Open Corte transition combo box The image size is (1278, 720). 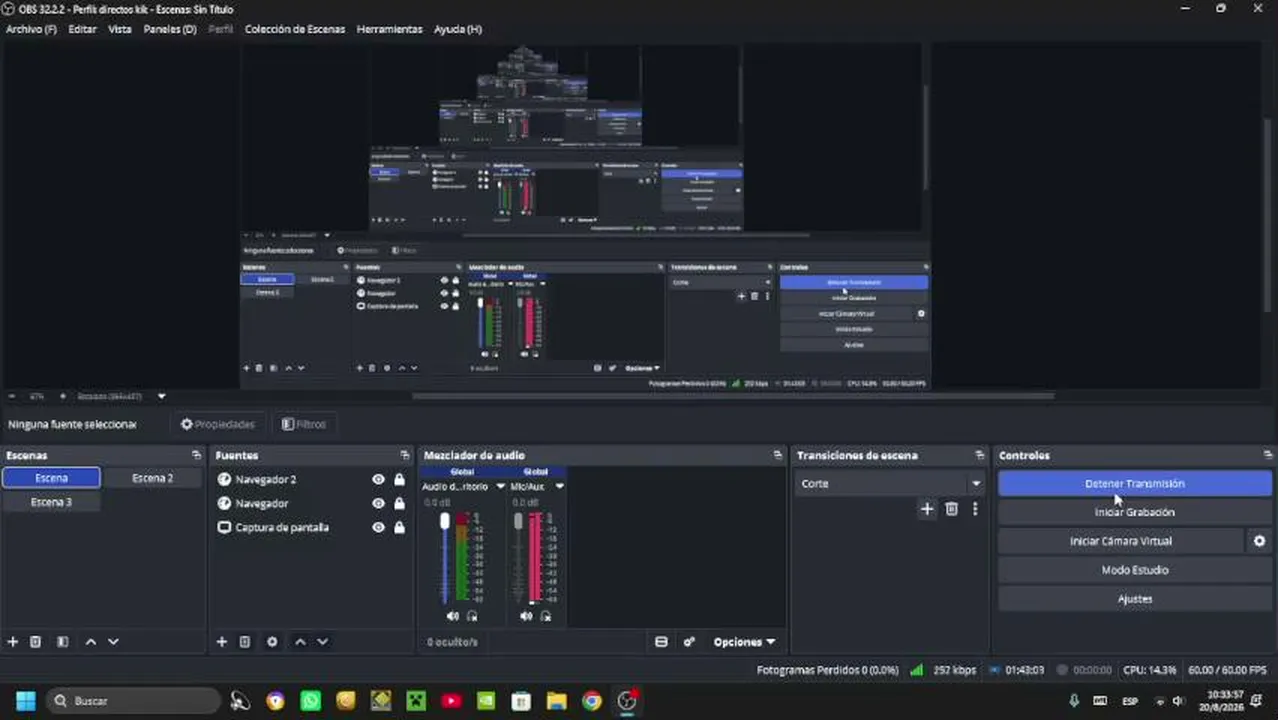click(x=890, y=483)
